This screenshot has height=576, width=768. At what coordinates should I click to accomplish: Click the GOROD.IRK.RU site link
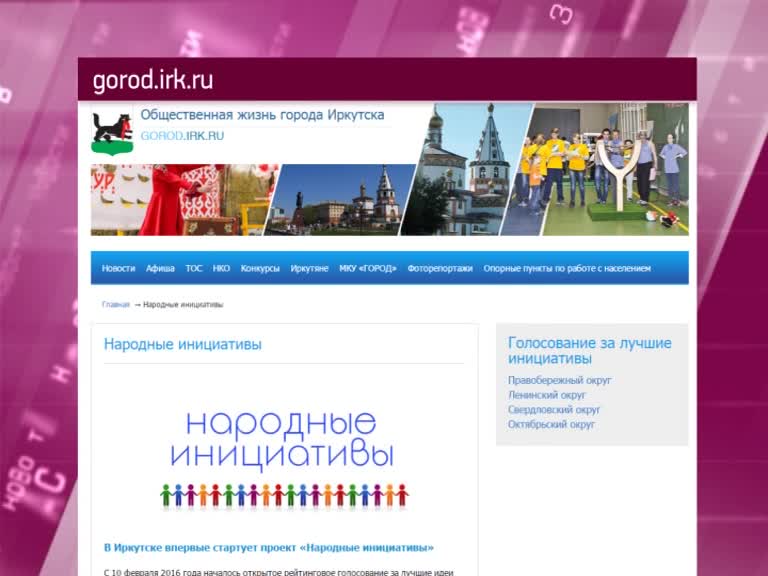pos(182,136)
